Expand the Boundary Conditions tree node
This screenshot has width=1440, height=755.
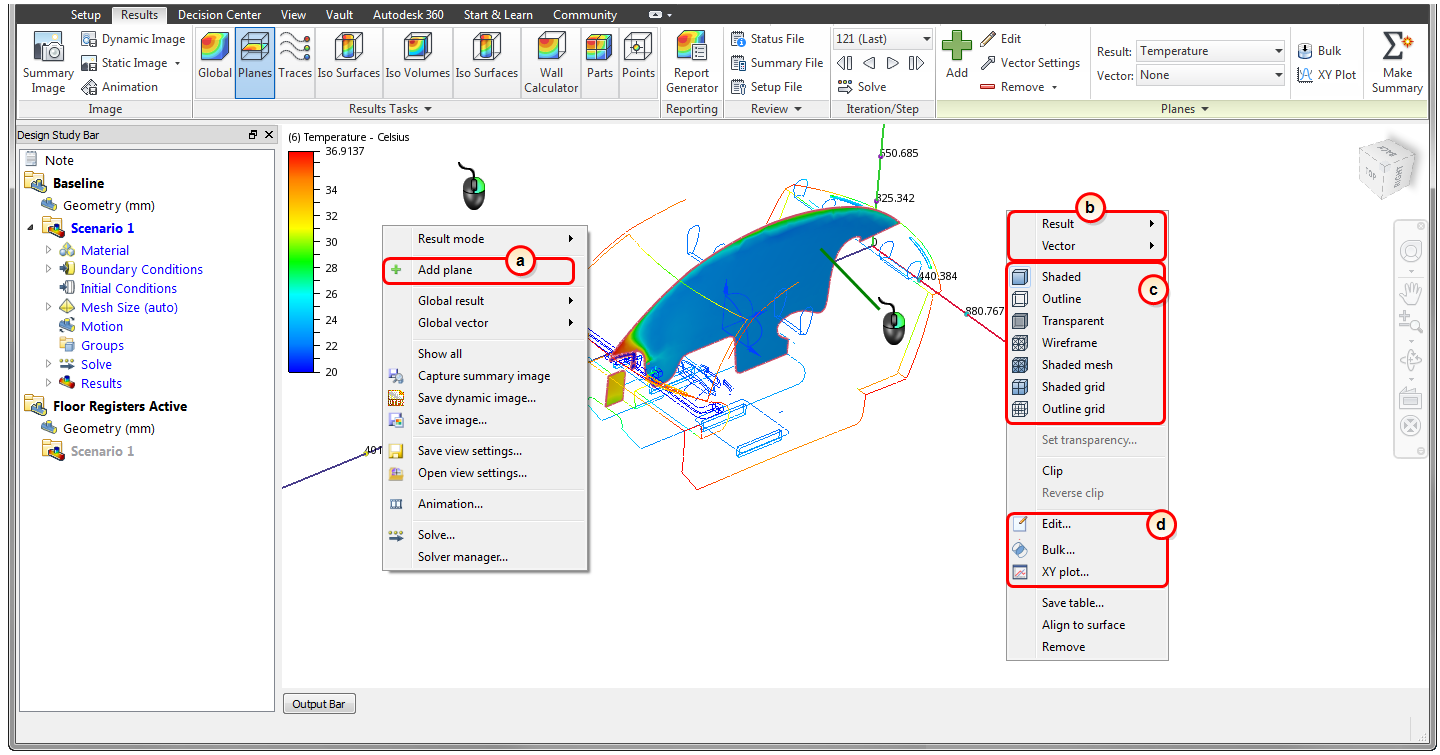tap(47, 269)
